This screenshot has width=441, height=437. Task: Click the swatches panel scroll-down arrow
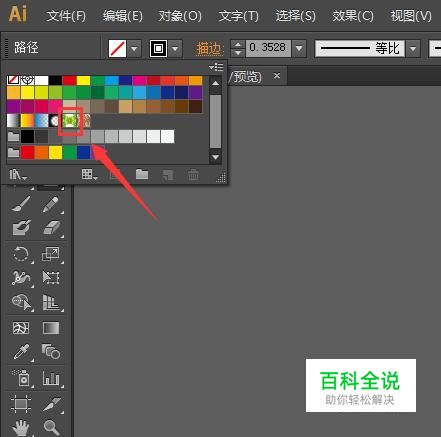[216, 157]
